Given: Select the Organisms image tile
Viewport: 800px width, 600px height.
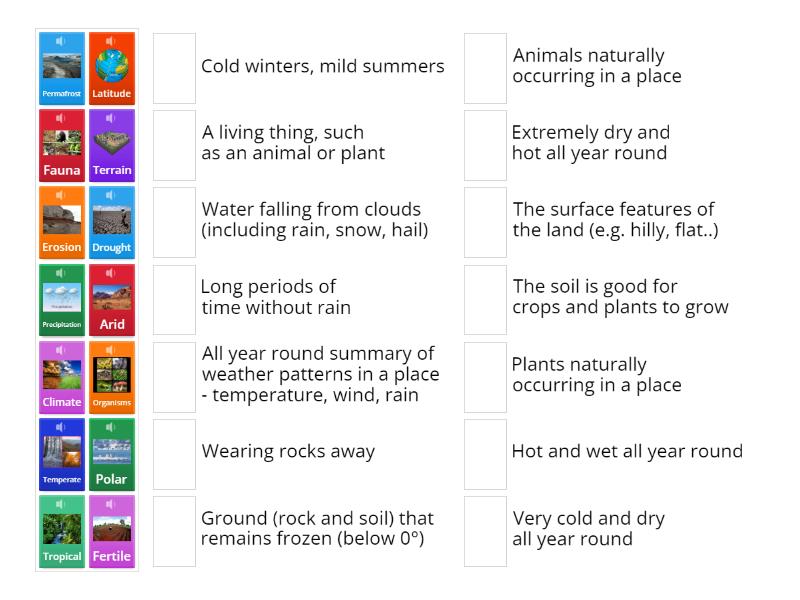Looking at the screenshot, I should point(112,375).
